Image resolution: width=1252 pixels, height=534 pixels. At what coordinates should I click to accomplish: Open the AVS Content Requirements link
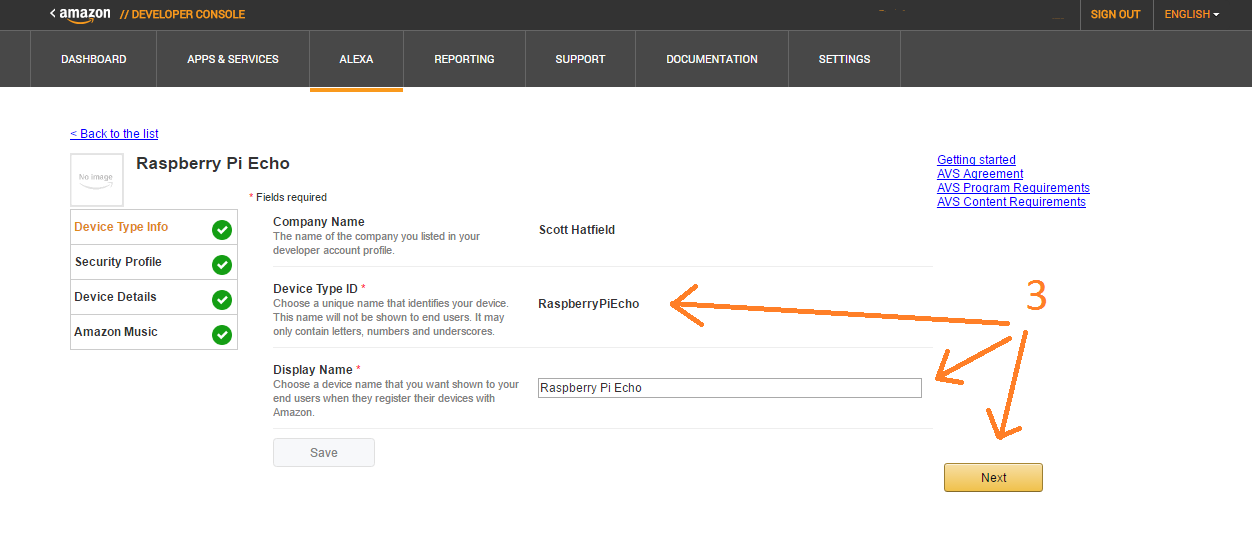(1011, 202)
